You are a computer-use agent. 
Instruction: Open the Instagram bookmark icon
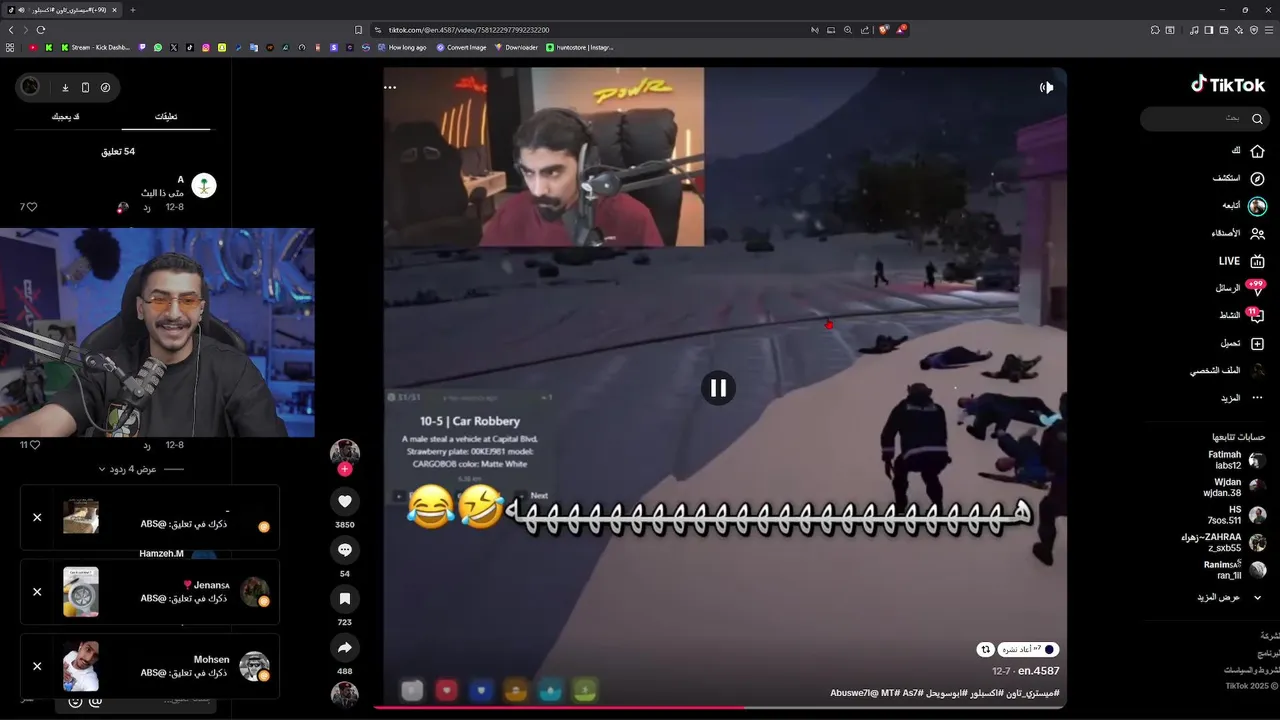[206, 47]
